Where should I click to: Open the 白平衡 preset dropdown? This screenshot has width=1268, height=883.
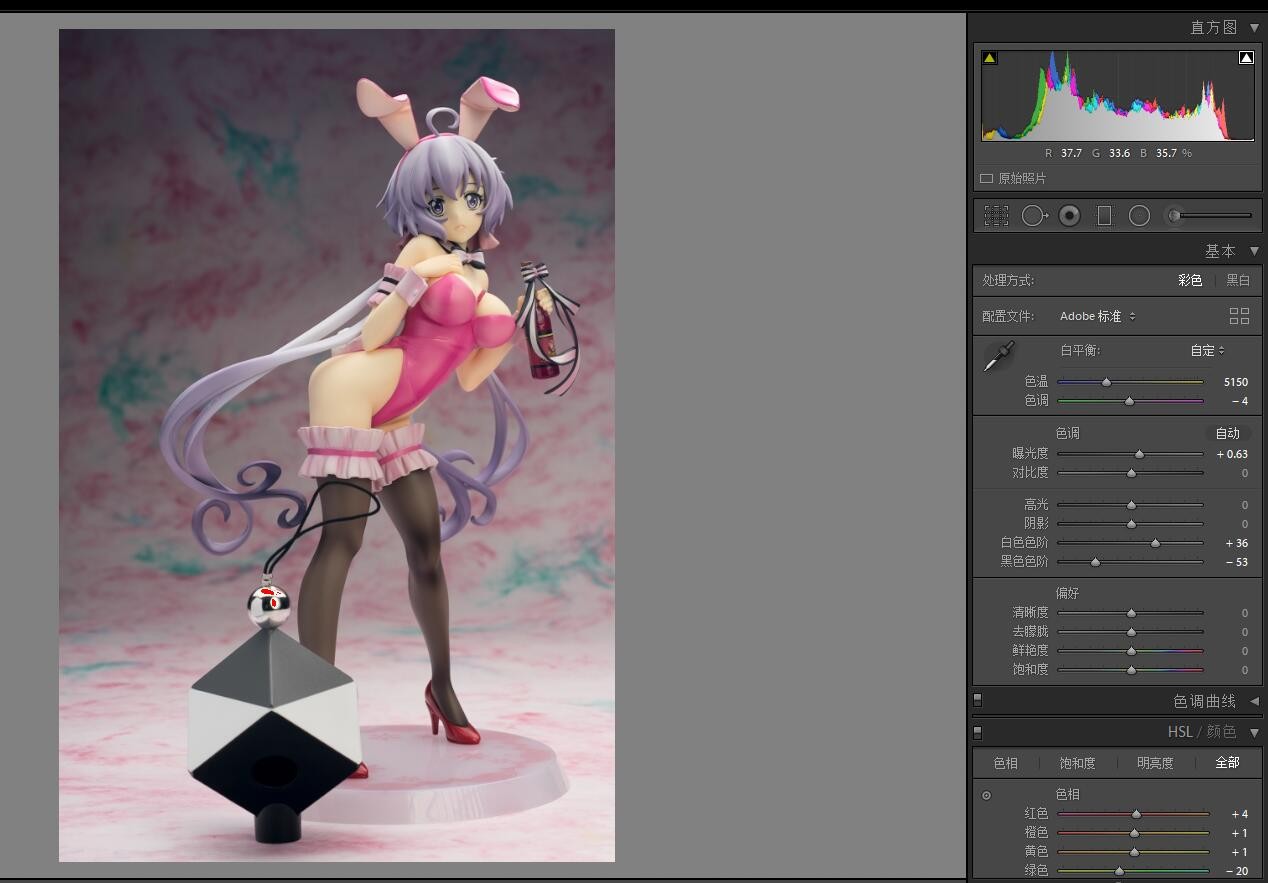coord(1207,350)
